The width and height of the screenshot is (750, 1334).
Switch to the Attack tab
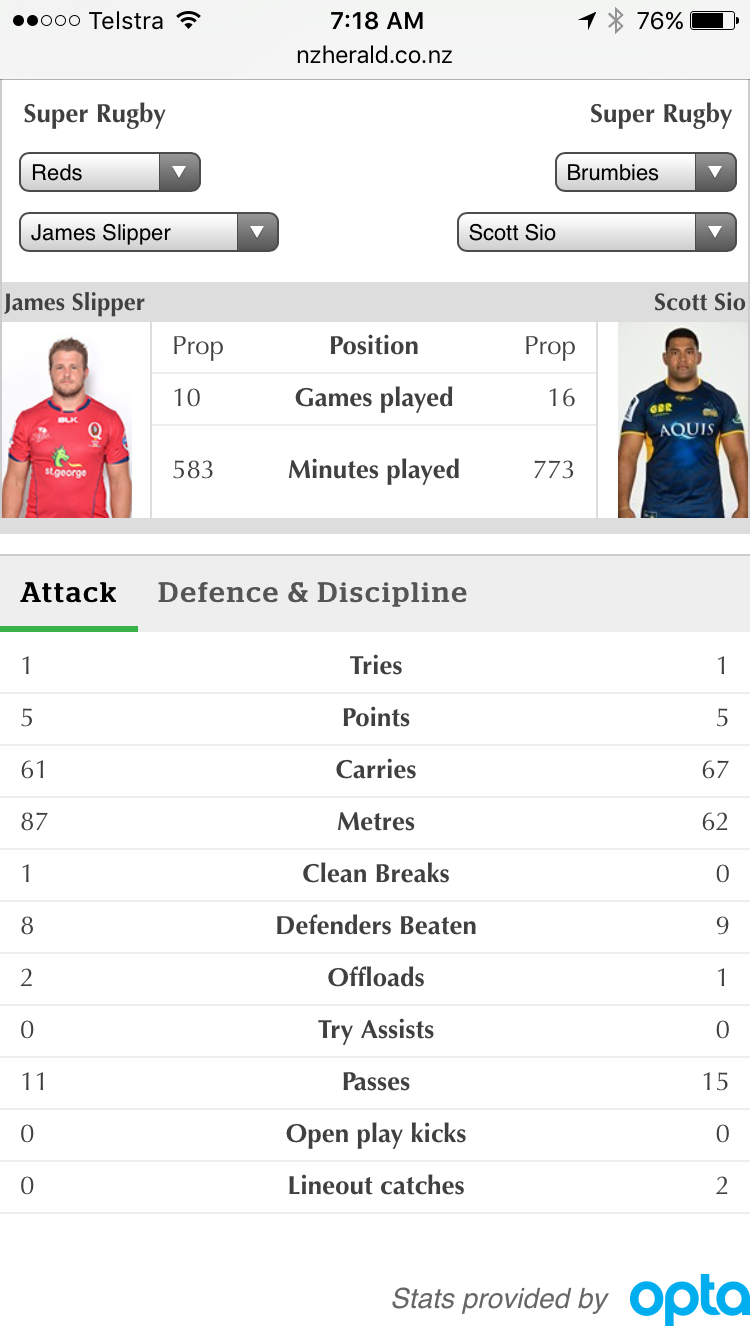[69, 593]
